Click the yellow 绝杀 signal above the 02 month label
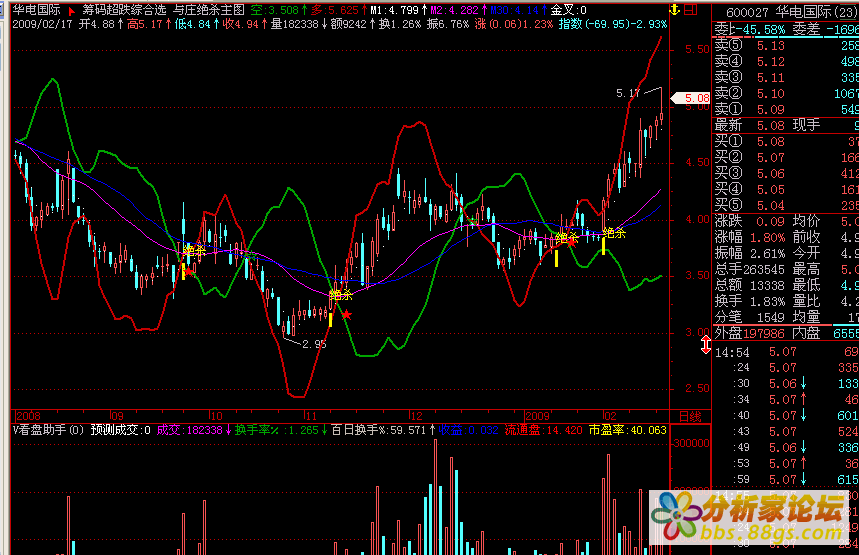Image resolution: width=859 pixels, height=555 pixels. (x=614, y=233)
